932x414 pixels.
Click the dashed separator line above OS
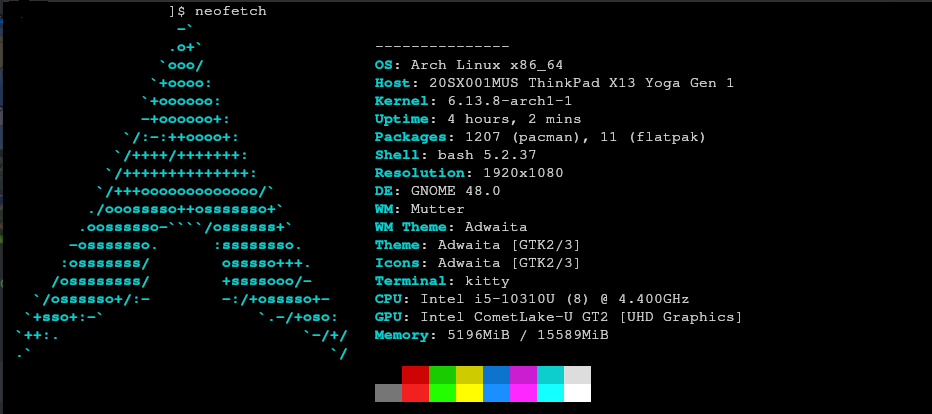[442, 46]
